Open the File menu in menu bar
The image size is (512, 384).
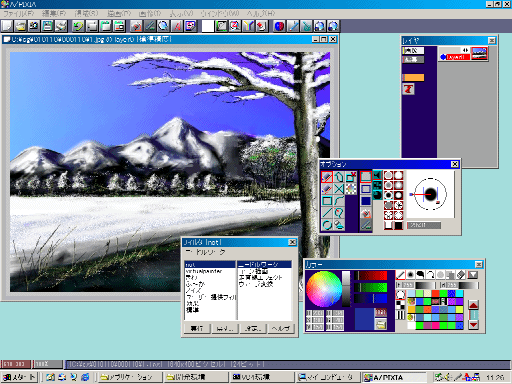19,14
